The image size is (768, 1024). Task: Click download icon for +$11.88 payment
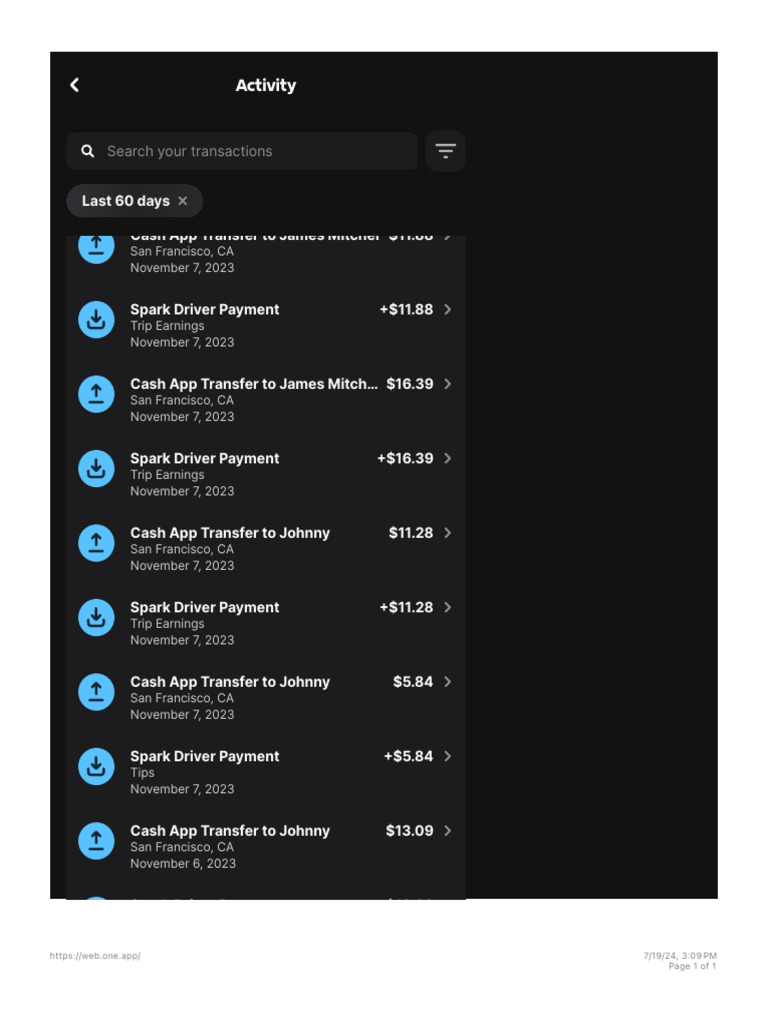coord(97,319)
